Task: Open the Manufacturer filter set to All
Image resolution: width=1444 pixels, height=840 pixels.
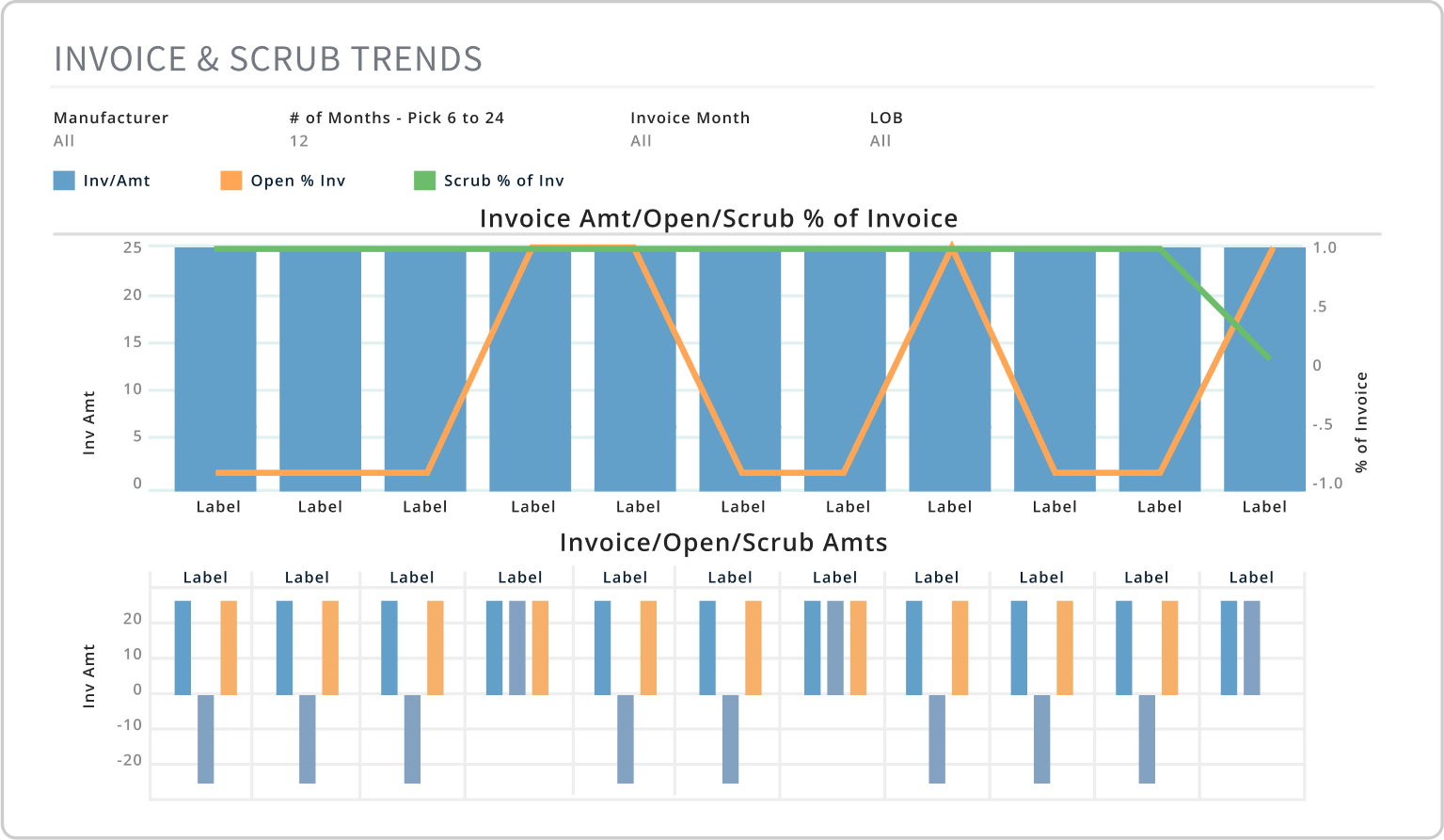Action: [x=64, y=141]
